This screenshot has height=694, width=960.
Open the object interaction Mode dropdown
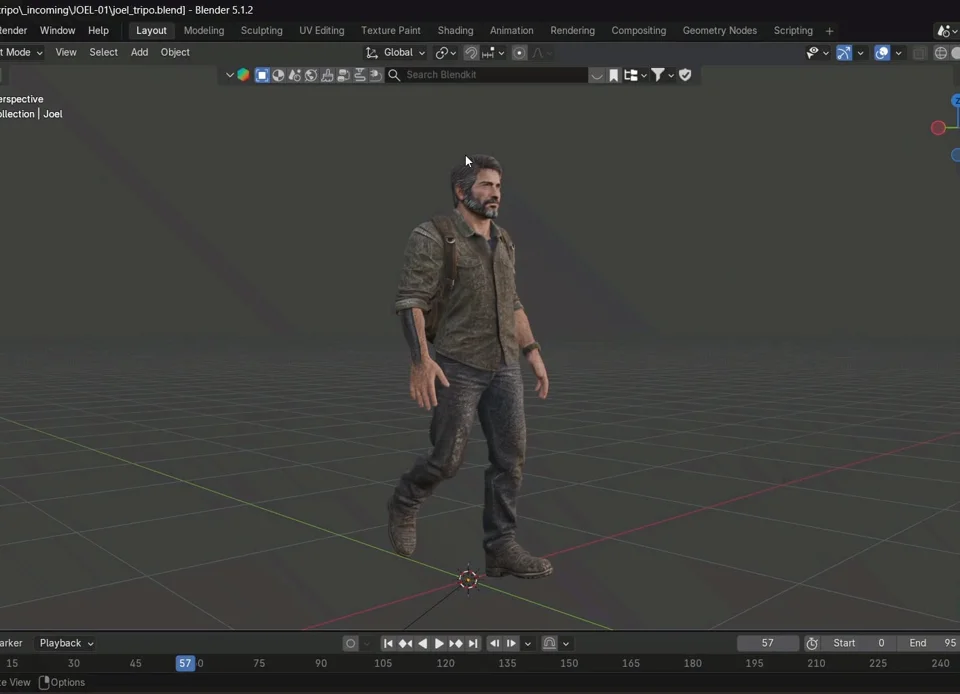pyautogui.click(x=21, y=53)
